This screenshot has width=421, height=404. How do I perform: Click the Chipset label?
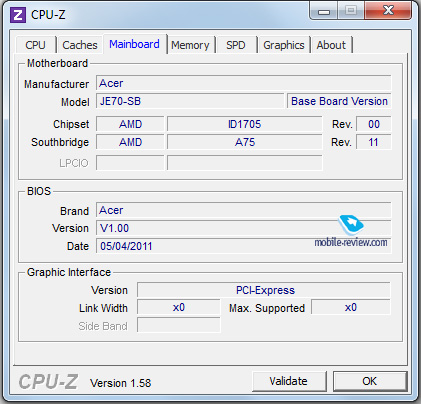[71, 124]
